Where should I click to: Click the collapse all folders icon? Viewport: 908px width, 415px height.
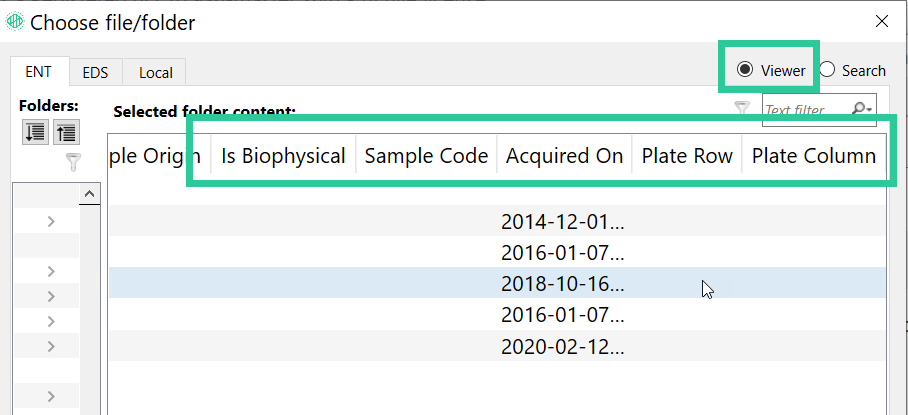point(66,133)
